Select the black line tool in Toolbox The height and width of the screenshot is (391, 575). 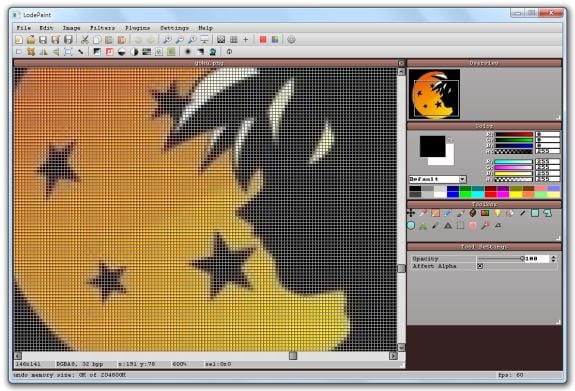click(x=523, y=213)
